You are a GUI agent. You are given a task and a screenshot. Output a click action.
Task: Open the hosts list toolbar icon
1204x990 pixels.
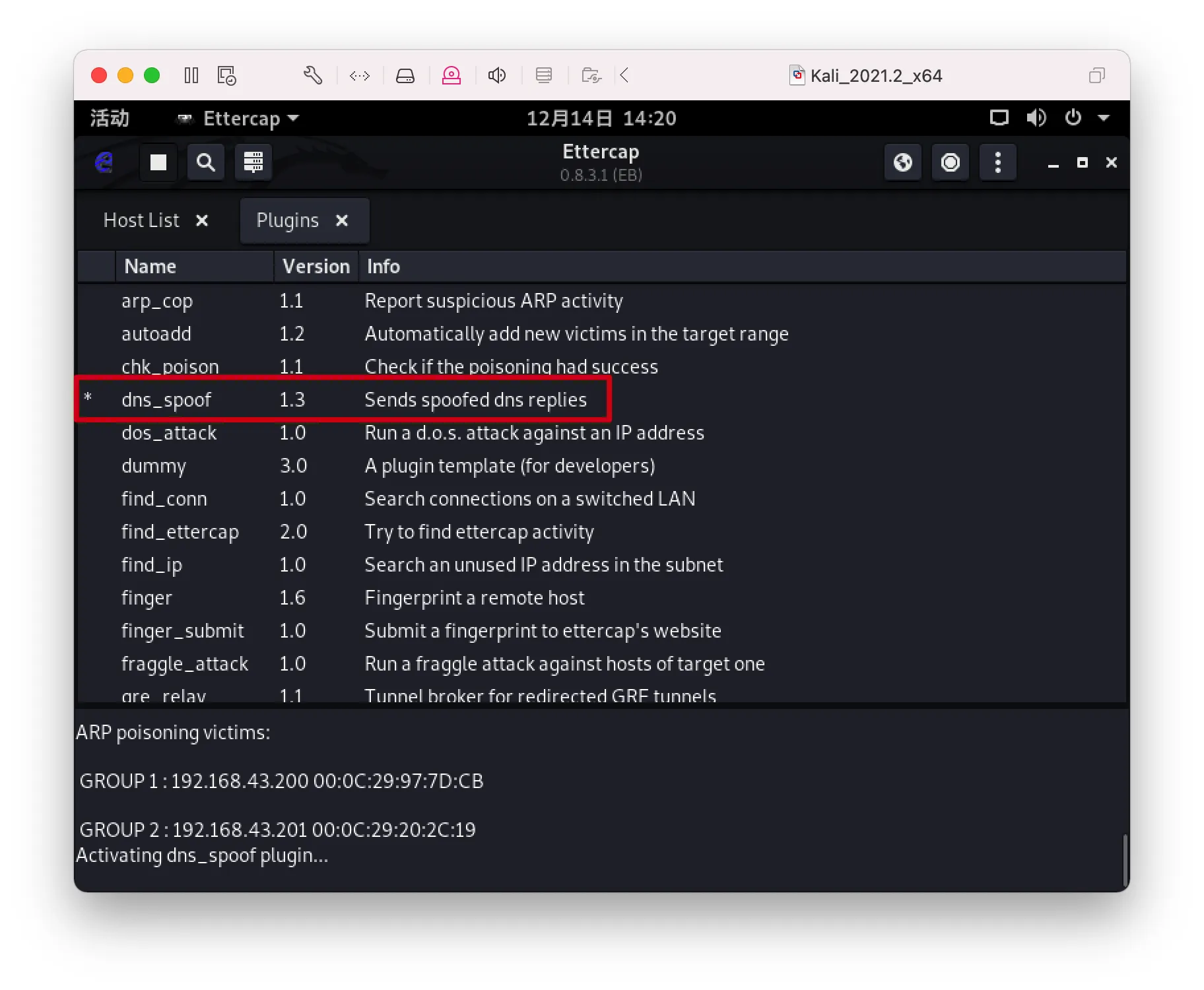(x=253, y=162)
